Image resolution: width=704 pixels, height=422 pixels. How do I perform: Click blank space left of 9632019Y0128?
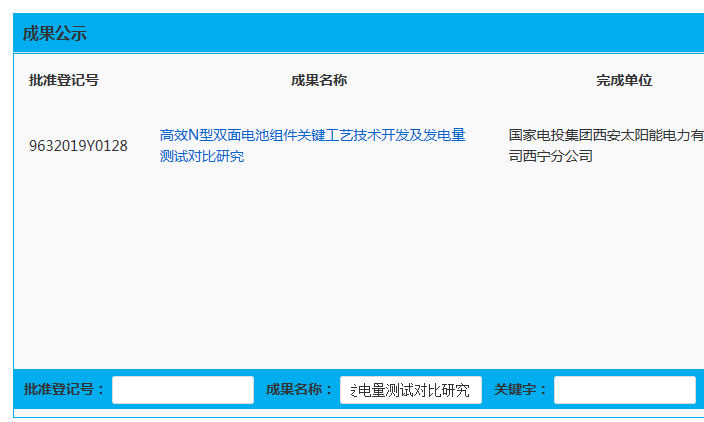[x=21, y=146]
